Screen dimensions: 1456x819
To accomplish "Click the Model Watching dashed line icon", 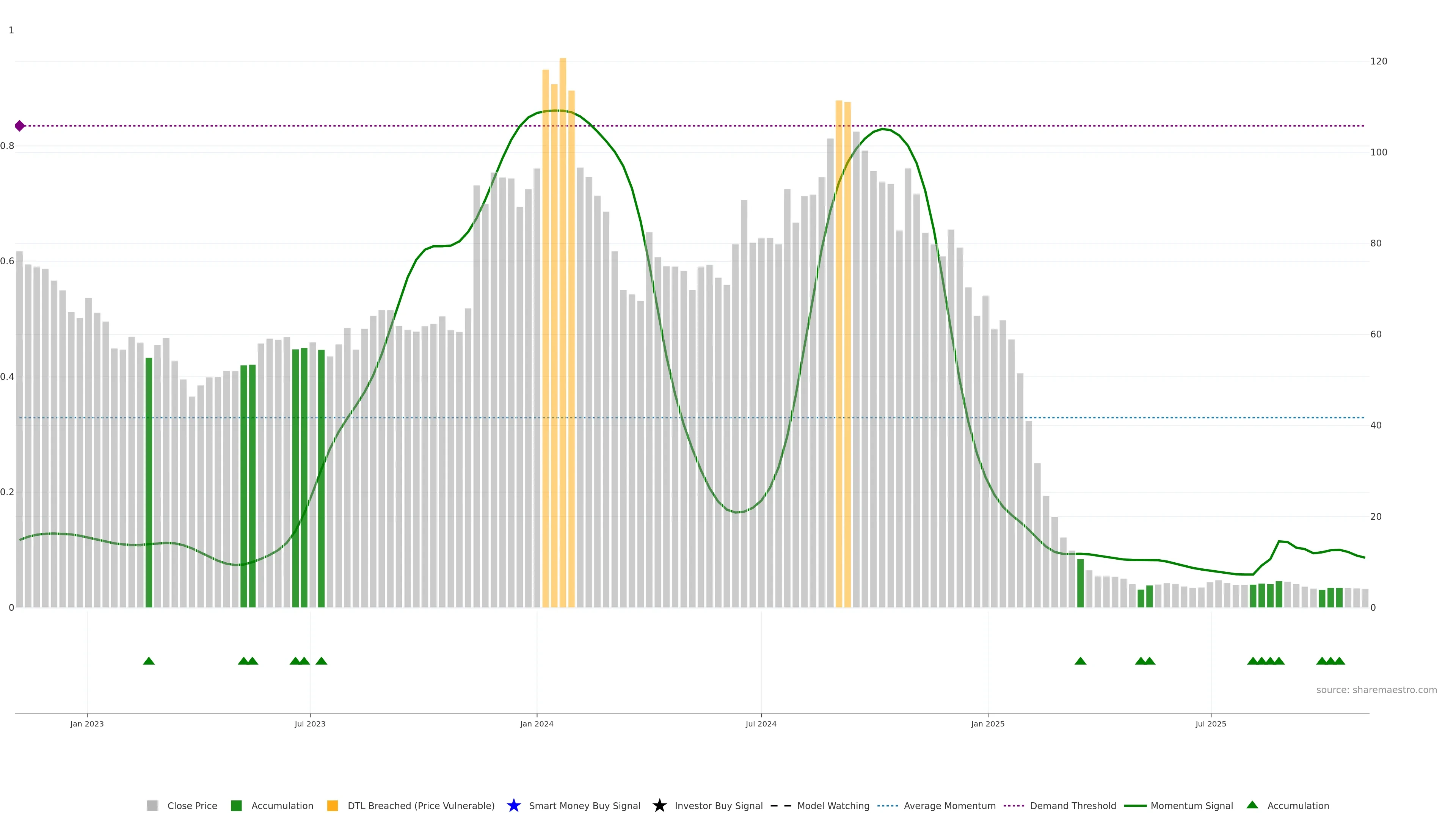I will pos(781,805).
